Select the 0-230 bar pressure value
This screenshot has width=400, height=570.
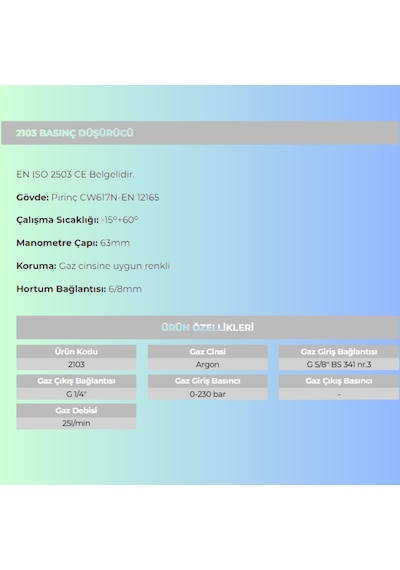[208, 394]
